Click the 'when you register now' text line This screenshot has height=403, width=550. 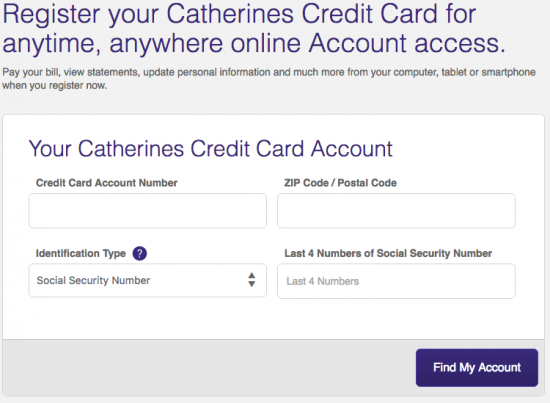(x=54, y=86)
